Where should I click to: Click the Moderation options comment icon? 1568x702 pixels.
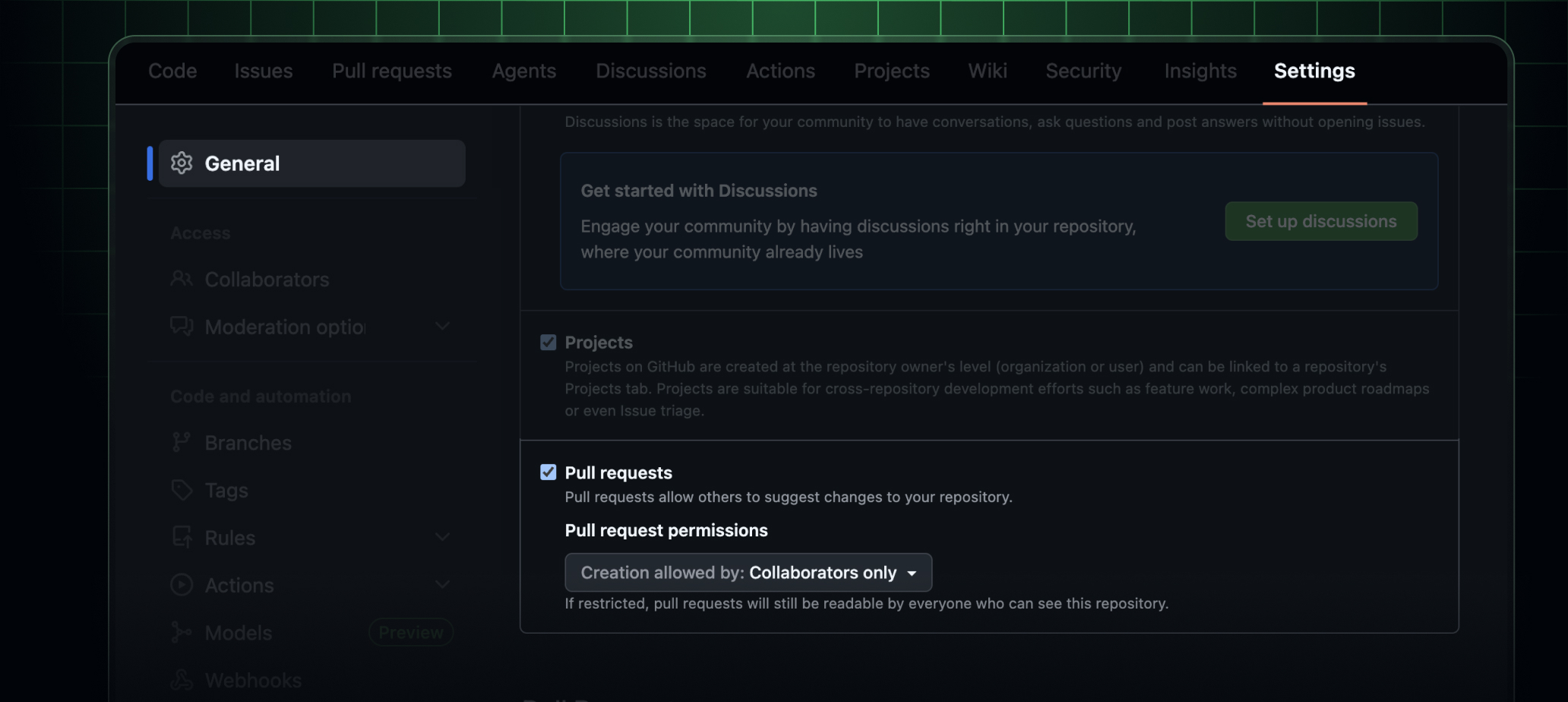(x=182, y=326)
